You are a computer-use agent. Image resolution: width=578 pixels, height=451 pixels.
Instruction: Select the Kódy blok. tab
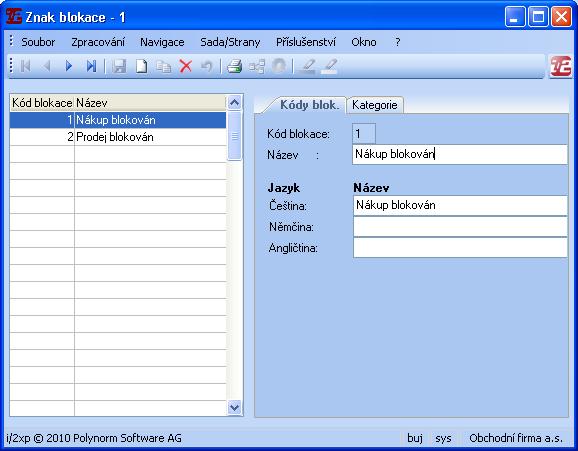click(x=309, y=105)
